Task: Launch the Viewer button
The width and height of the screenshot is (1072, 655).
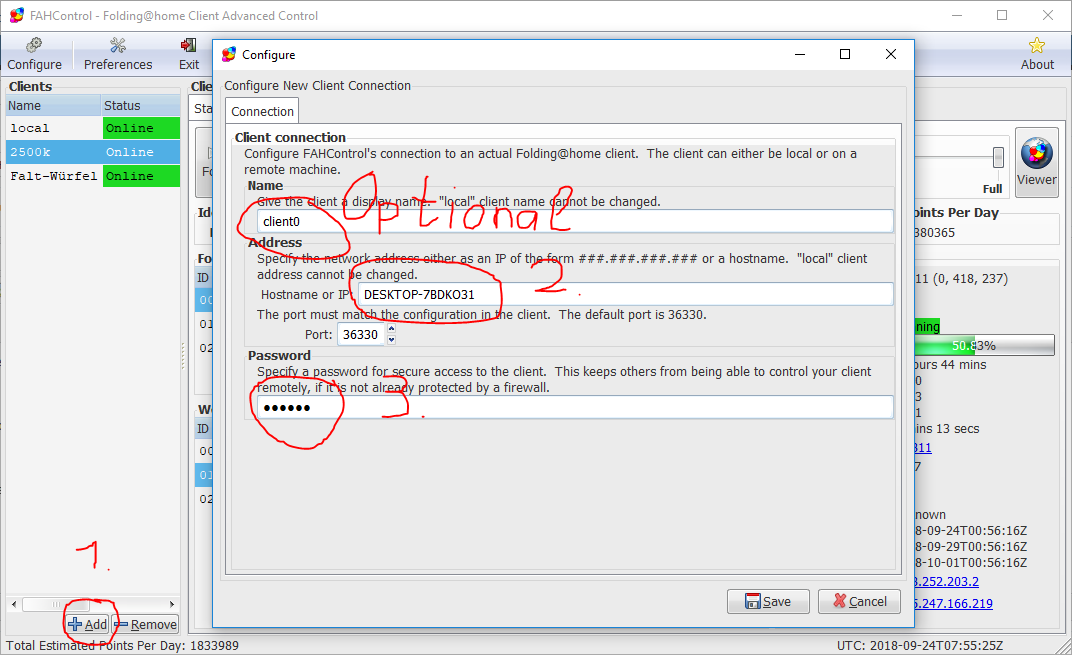Action: [1036, 162]
